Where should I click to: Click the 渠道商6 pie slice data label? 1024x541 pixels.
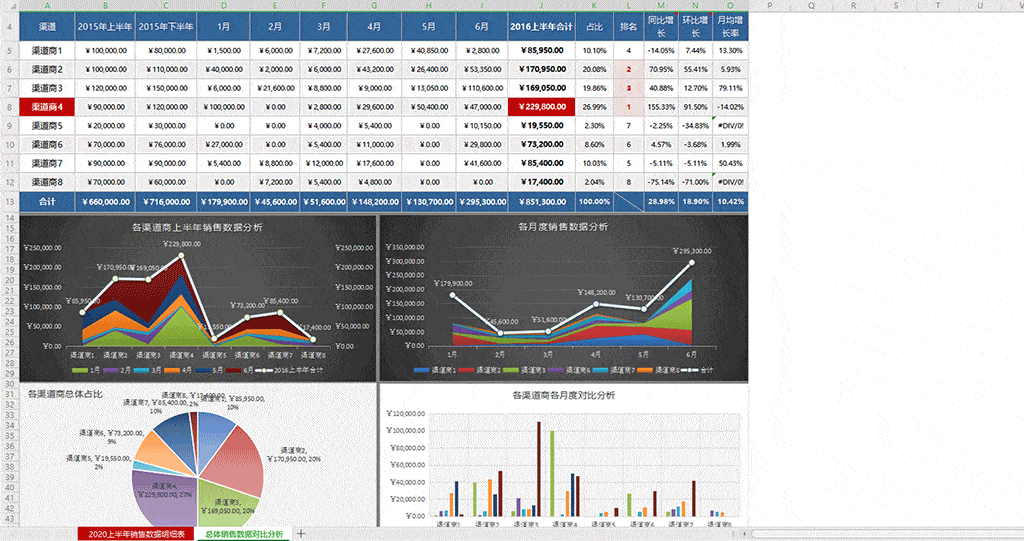coord(112,436)
